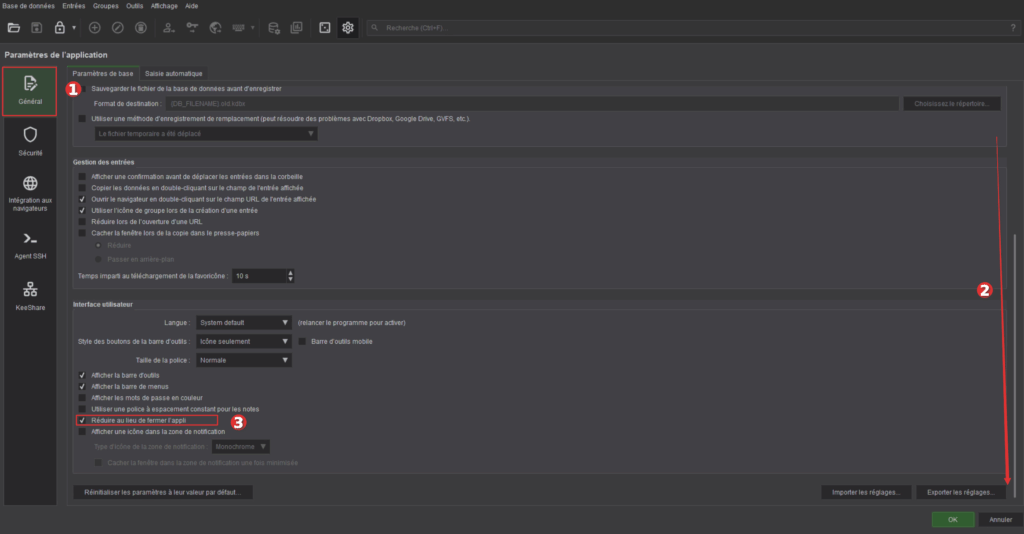Screen dimensions: 1024x534
Task: Open the Taille de la police dropdown
Action: pos(243,360)
